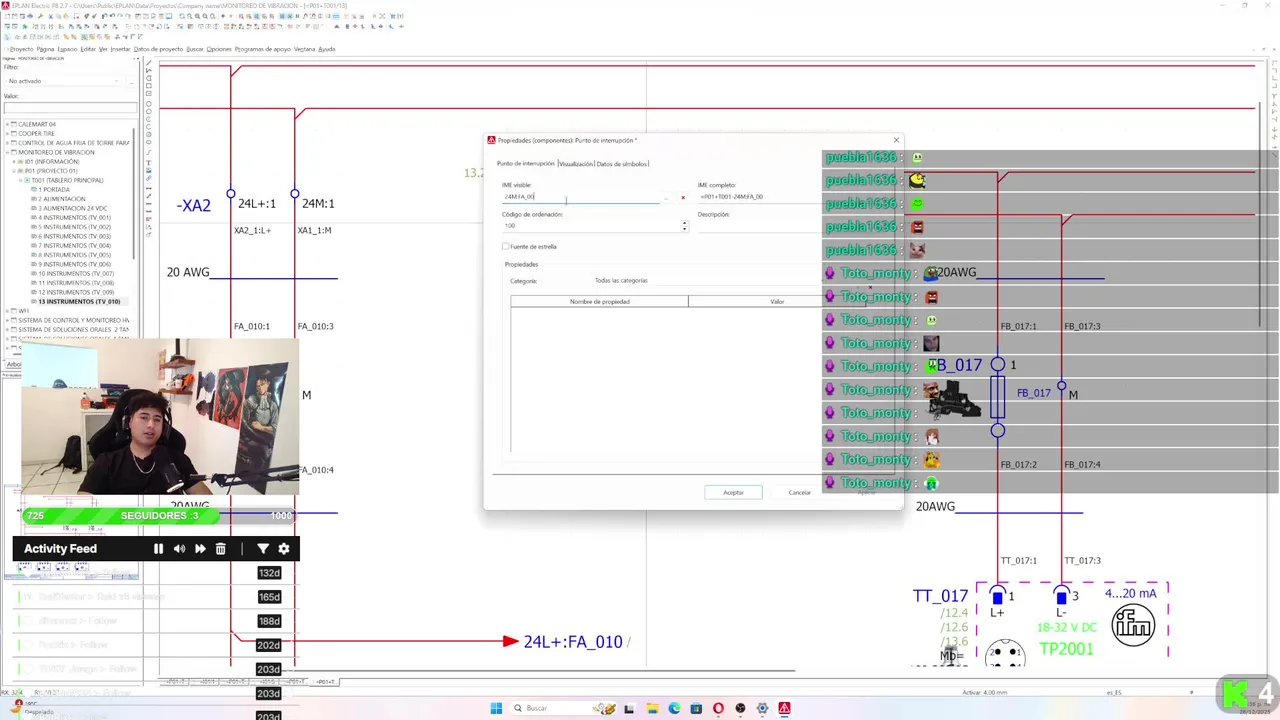The height and width of the screenshot is (720, 1280).
Task: Click Nombre de propiedad column header
Action: tap(599, 301)
